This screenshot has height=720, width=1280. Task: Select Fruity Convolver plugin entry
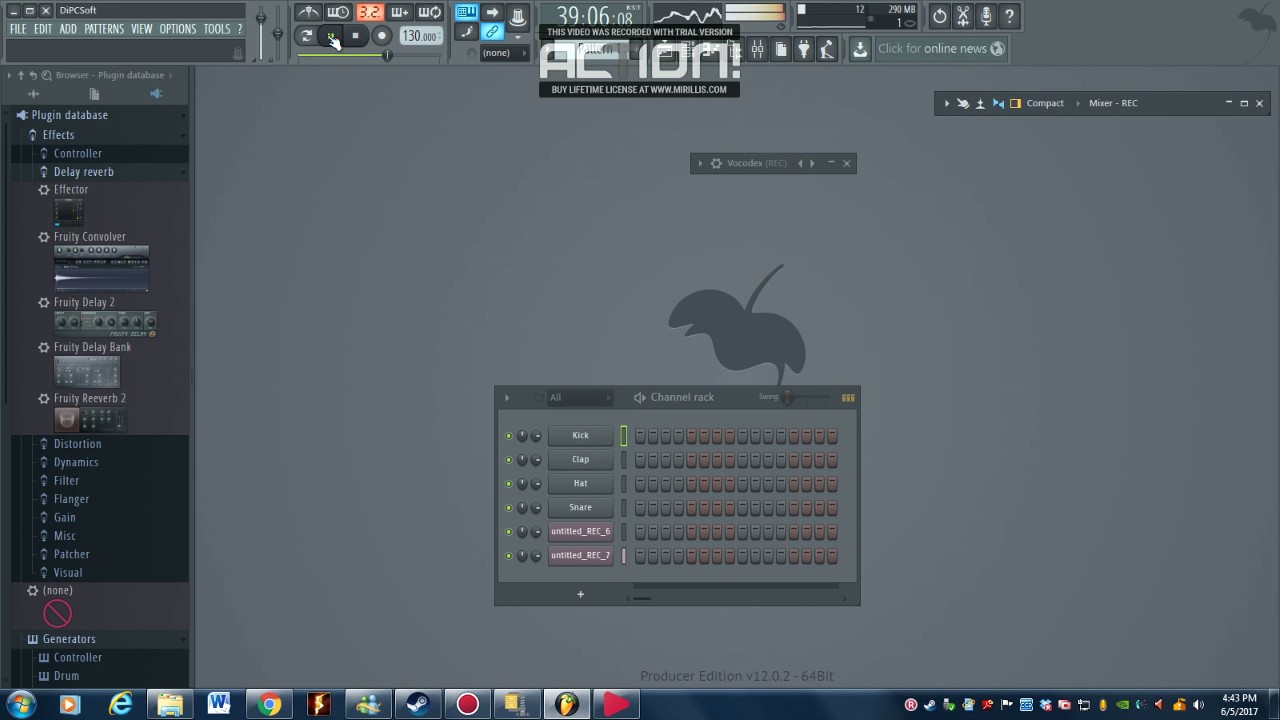pyautogui.click(x=89, y=237)
